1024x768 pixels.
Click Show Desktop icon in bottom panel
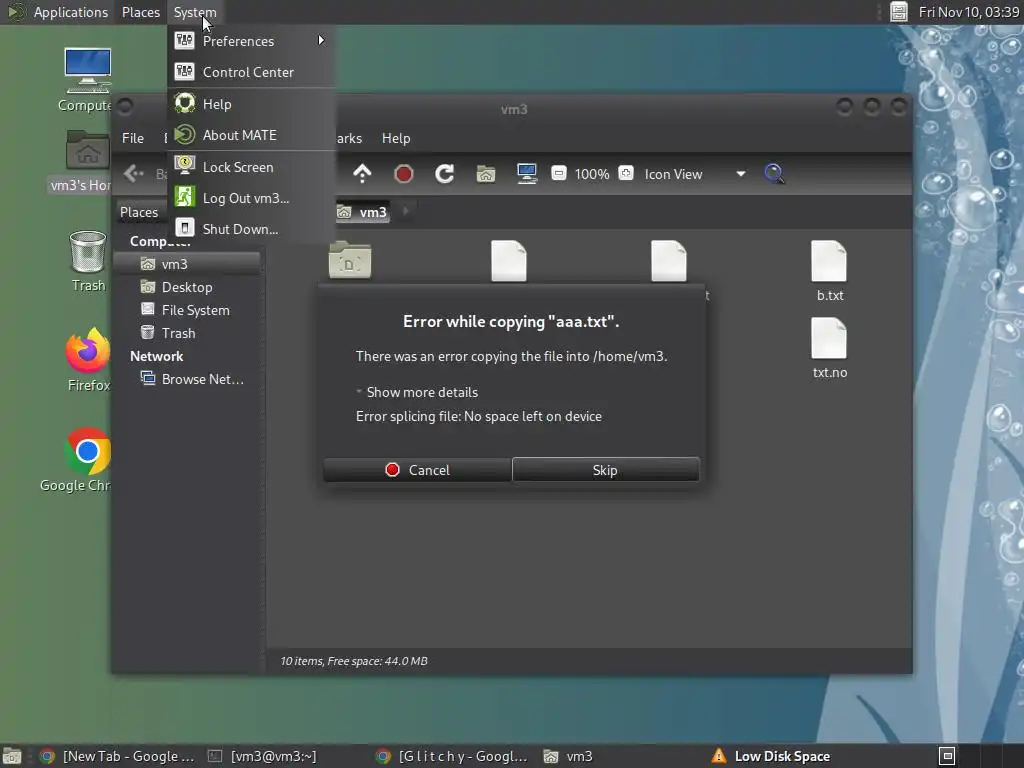tap(12, 756)
